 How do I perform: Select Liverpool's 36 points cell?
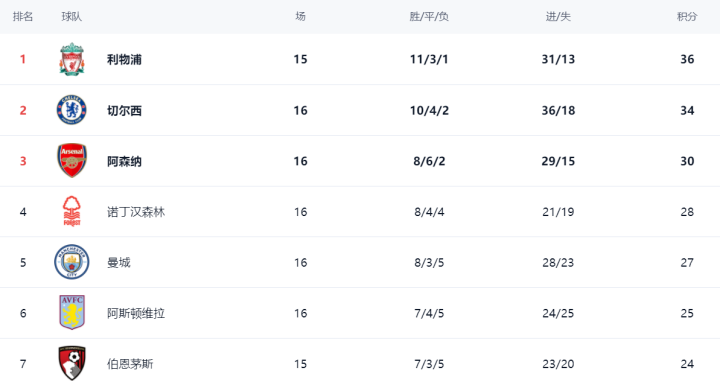pyautogui.click(x=687, y=59)
